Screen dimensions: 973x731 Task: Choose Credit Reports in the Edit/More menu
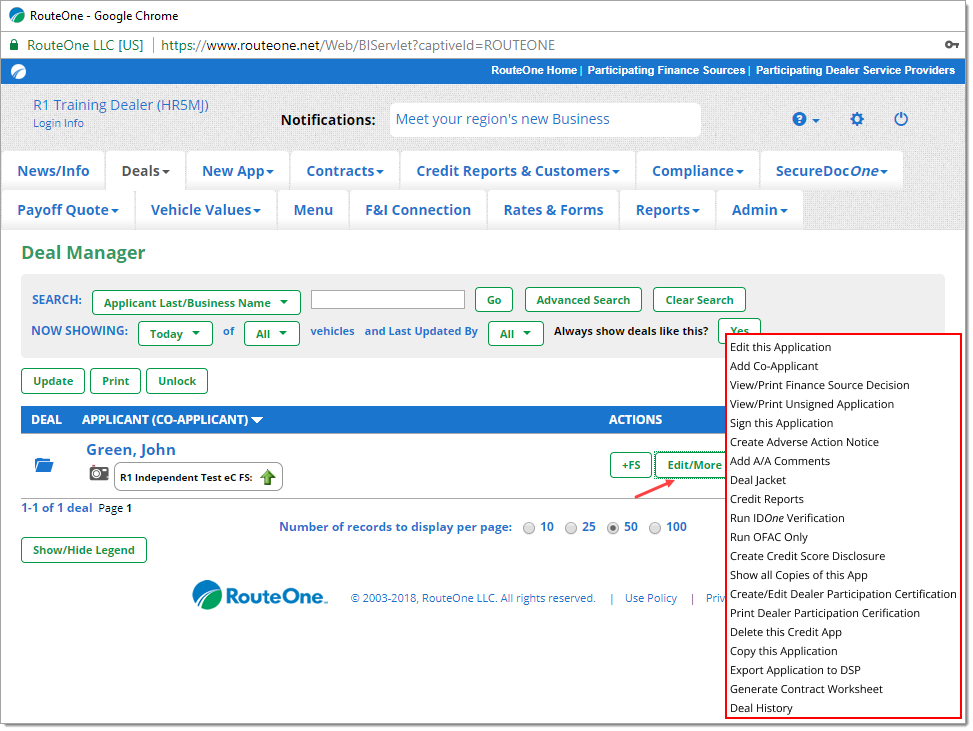[x=766, y=500]
